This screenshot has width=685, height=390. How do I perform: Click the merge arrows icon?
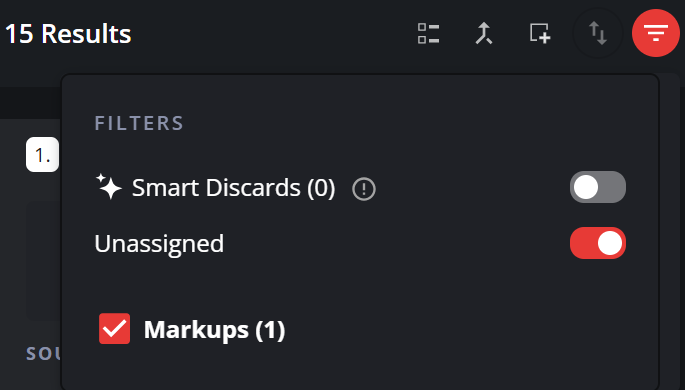[x=484, y=34]
